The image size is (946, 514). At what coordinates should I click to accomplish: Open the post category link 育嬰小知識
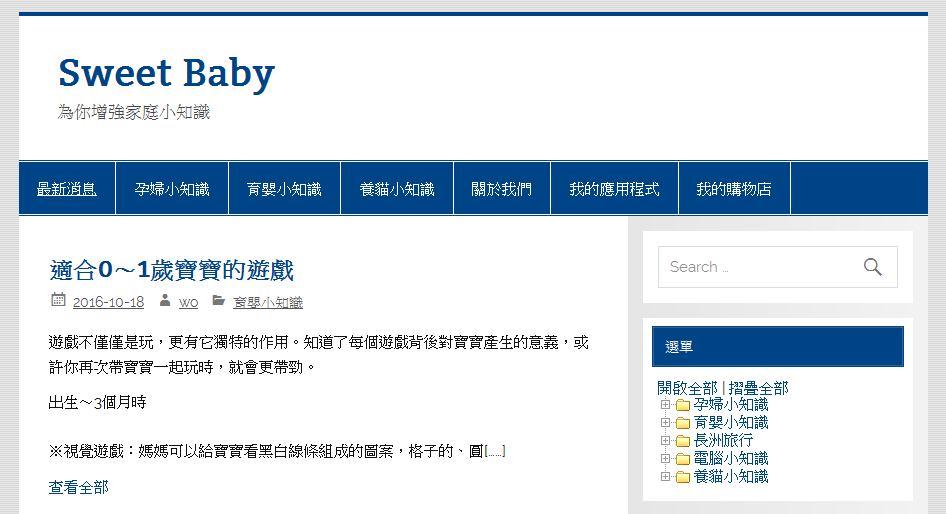point(268,302)
